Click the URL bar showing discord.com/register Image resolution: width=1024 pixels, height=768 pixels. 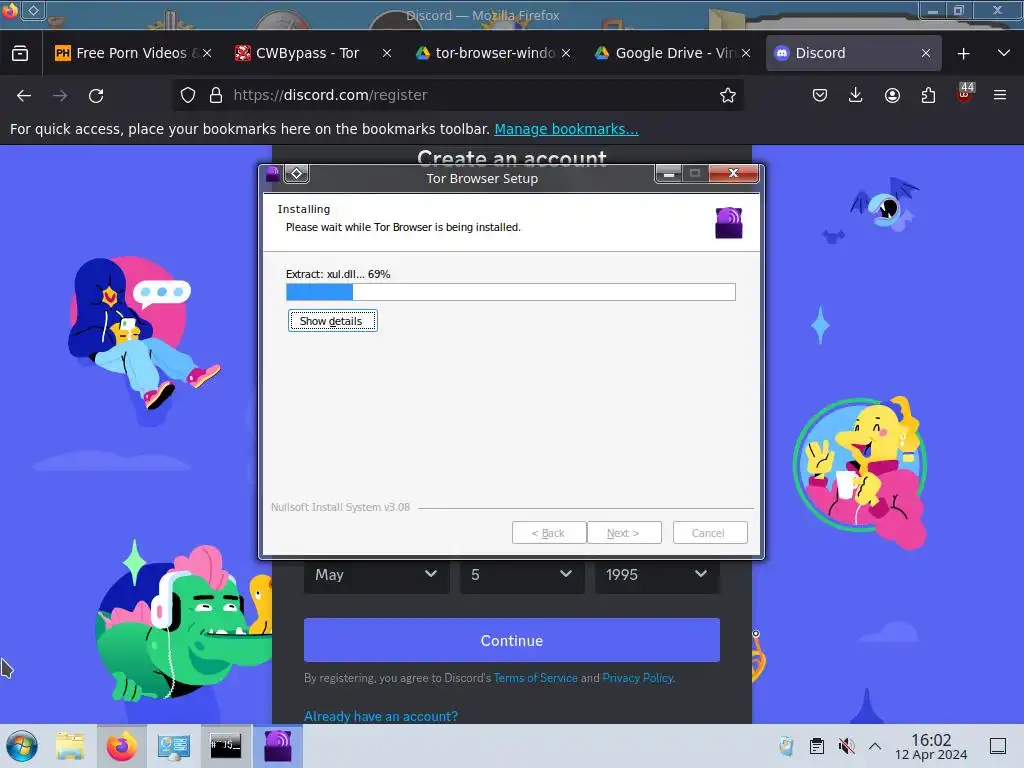(x=457, y=95)
